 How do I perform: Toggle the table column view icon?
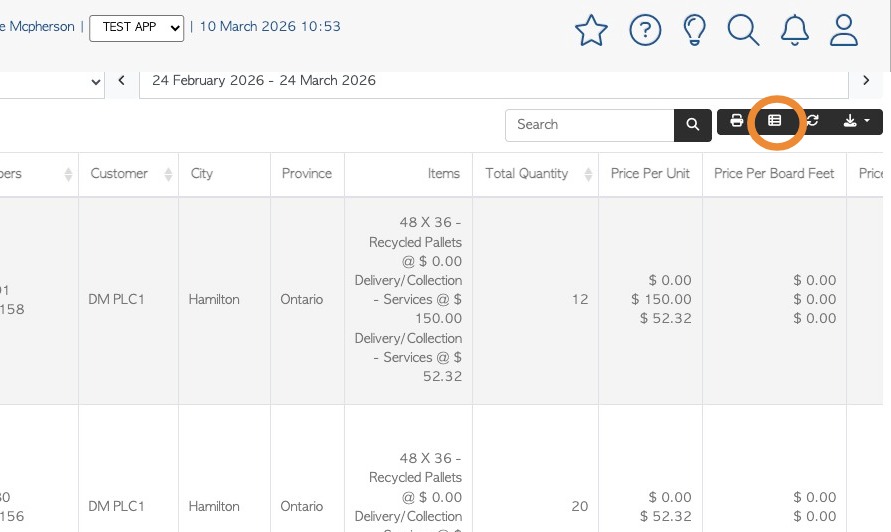click(775, 122)
